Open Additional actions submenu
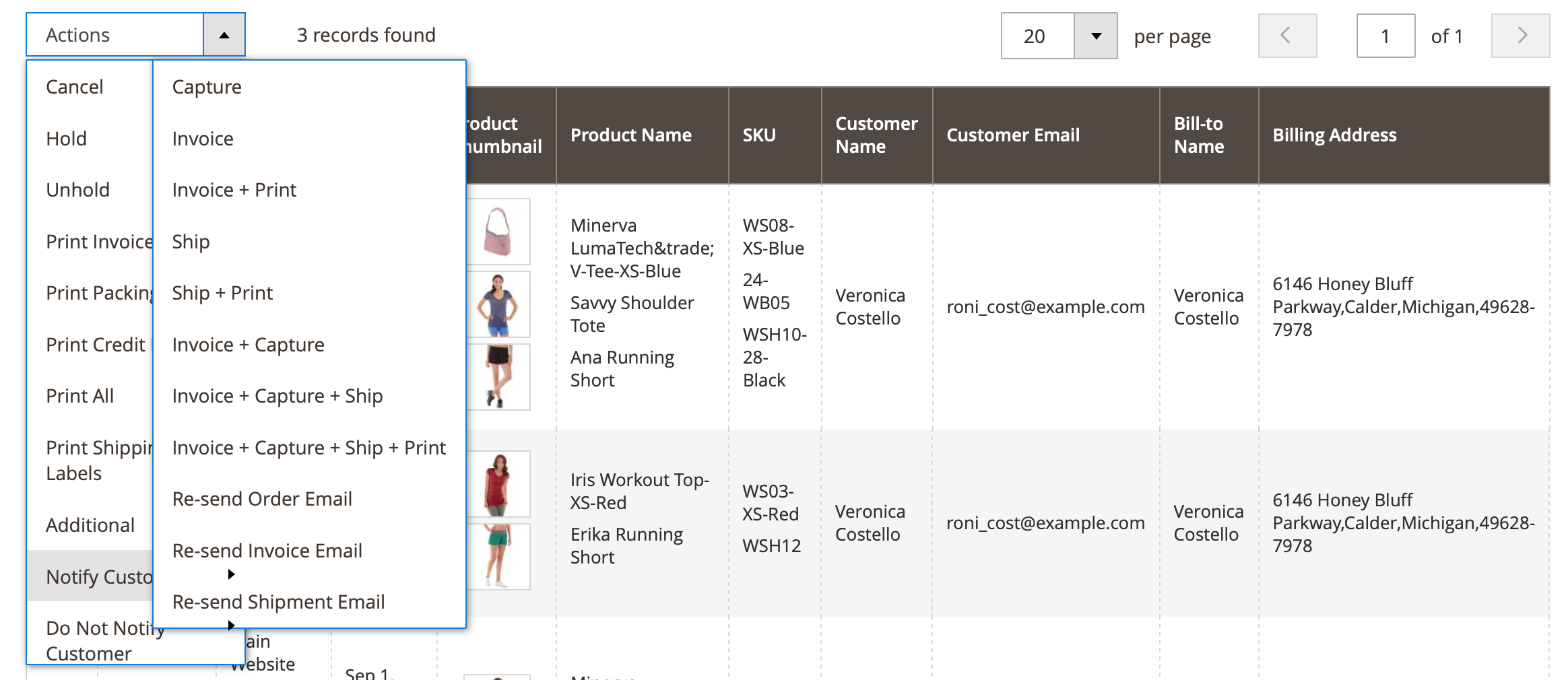 tap(90, 525)
